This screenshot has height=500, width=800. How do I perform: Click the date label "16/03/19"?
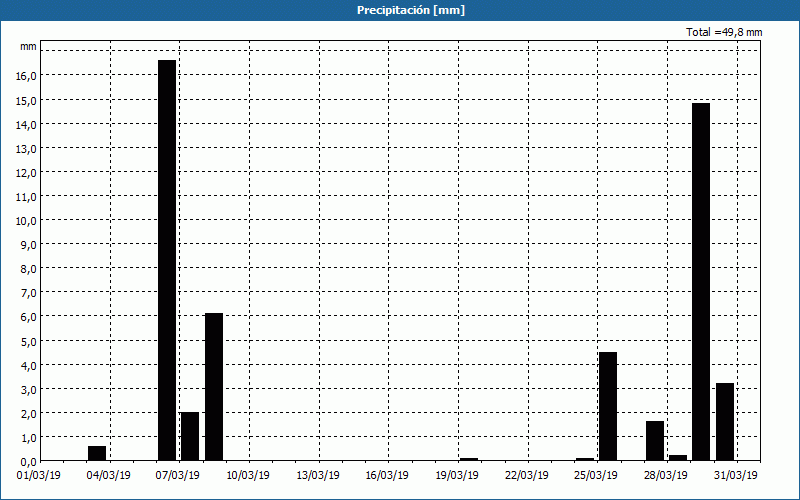387,476
